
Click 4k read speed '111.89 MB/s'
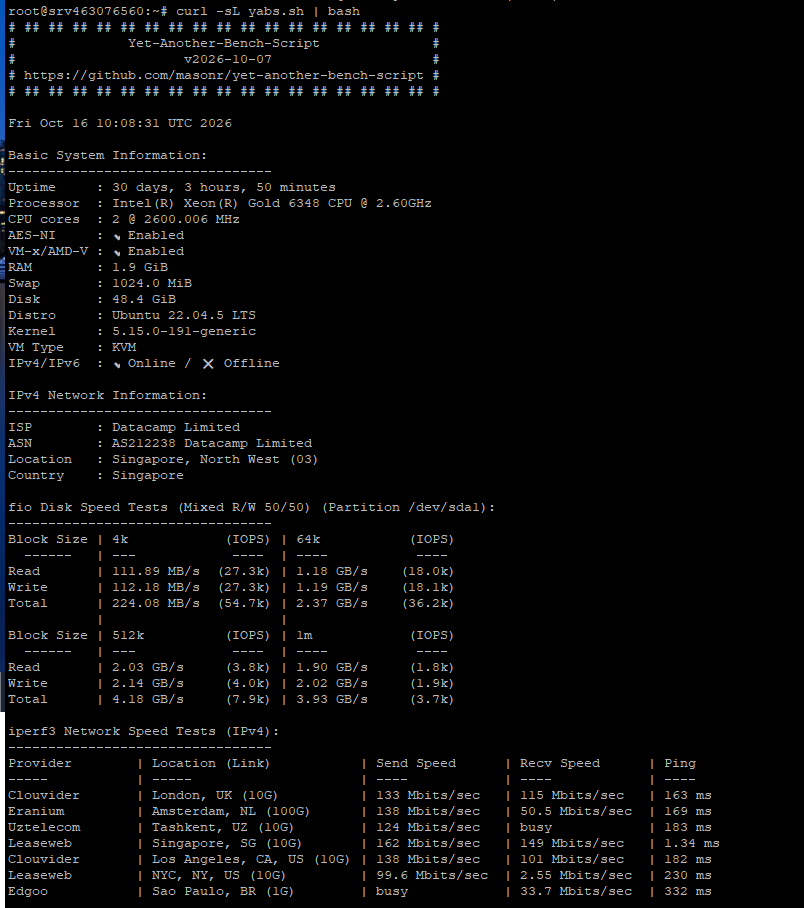[156, 571]
